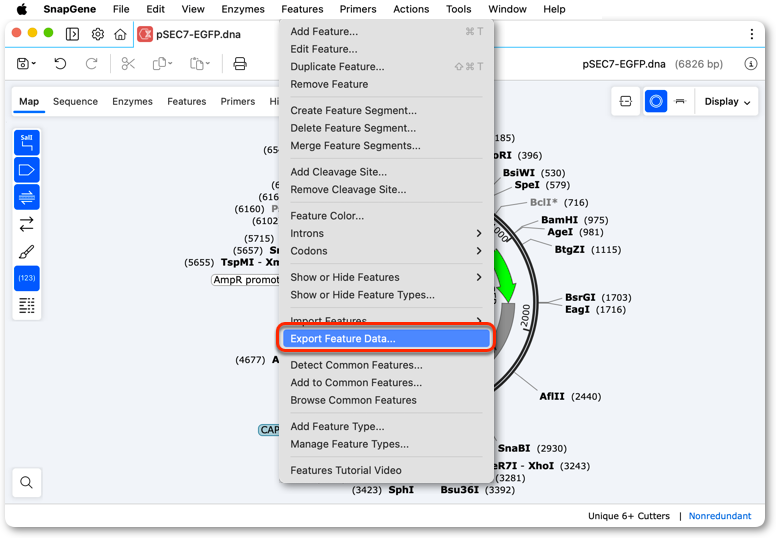Choose Manage Feature Types entry
The height and width of the screenshot is (538, 776).
point(386,444)
